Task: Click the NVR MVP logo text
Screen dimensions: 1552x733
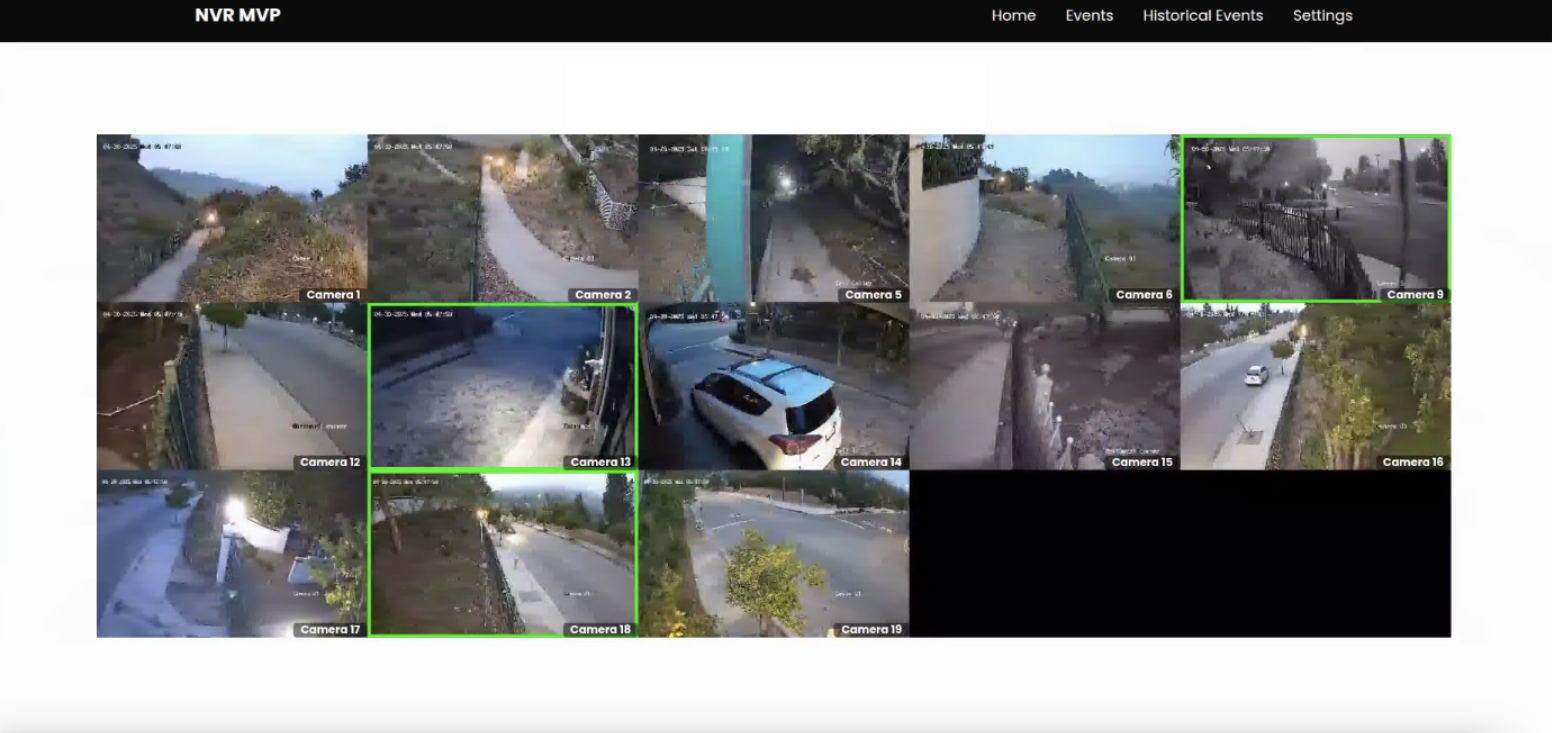Action: click(x=237, y=16)
